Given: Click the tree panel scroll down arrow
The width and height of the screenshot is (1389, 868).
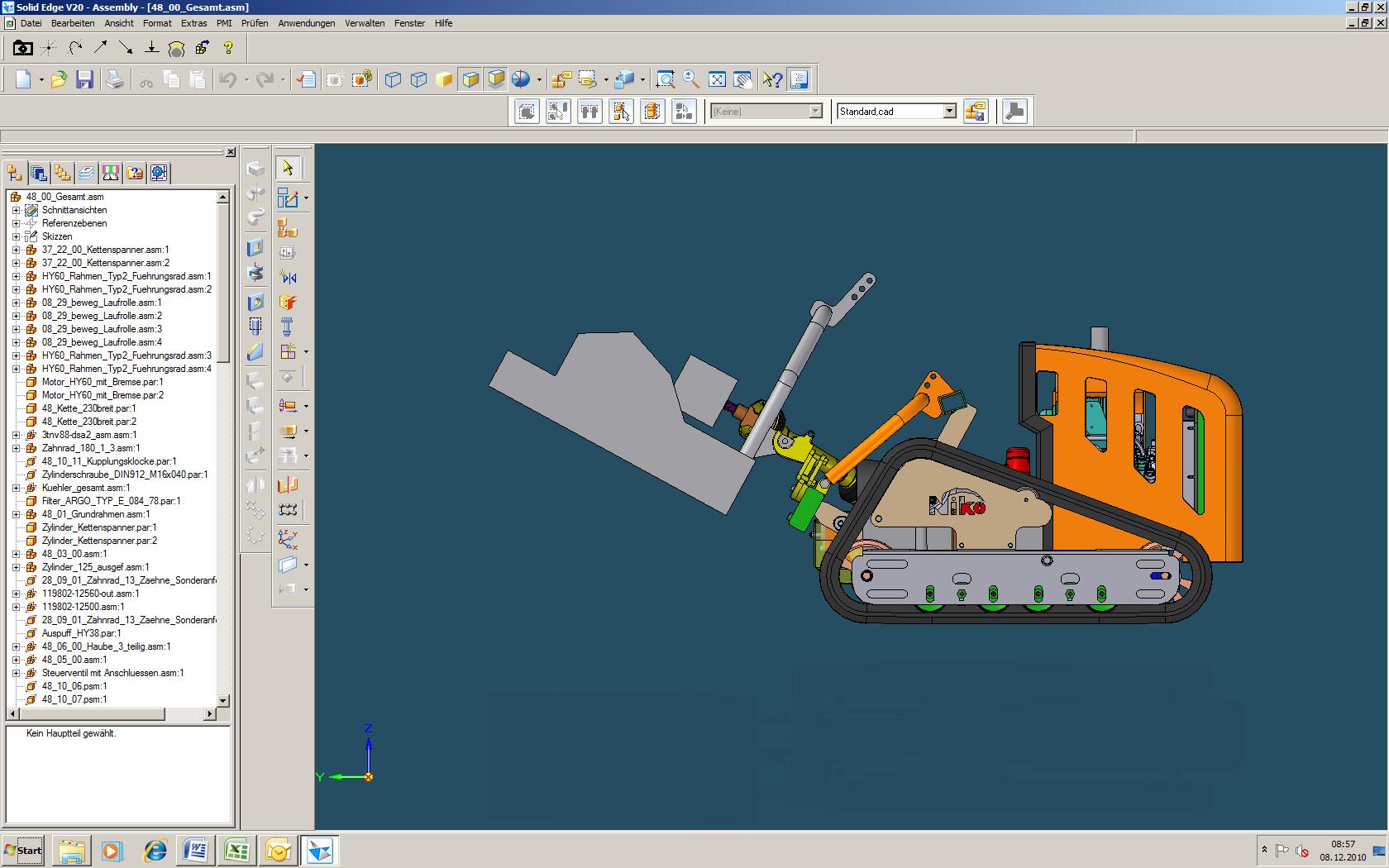Looking at the screenshot, I should [222, 699].
